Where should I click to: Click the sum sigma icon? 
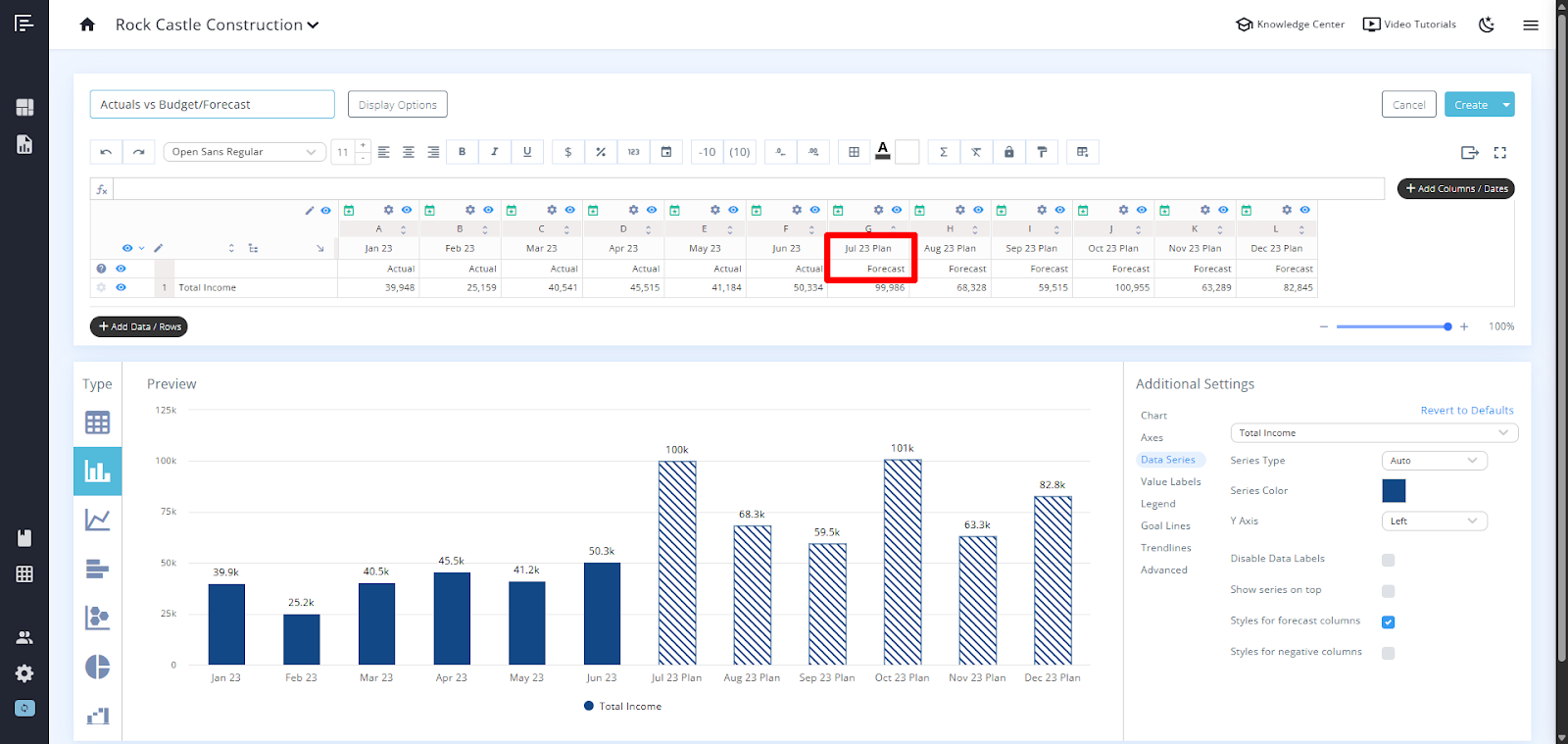pos(944,152)
